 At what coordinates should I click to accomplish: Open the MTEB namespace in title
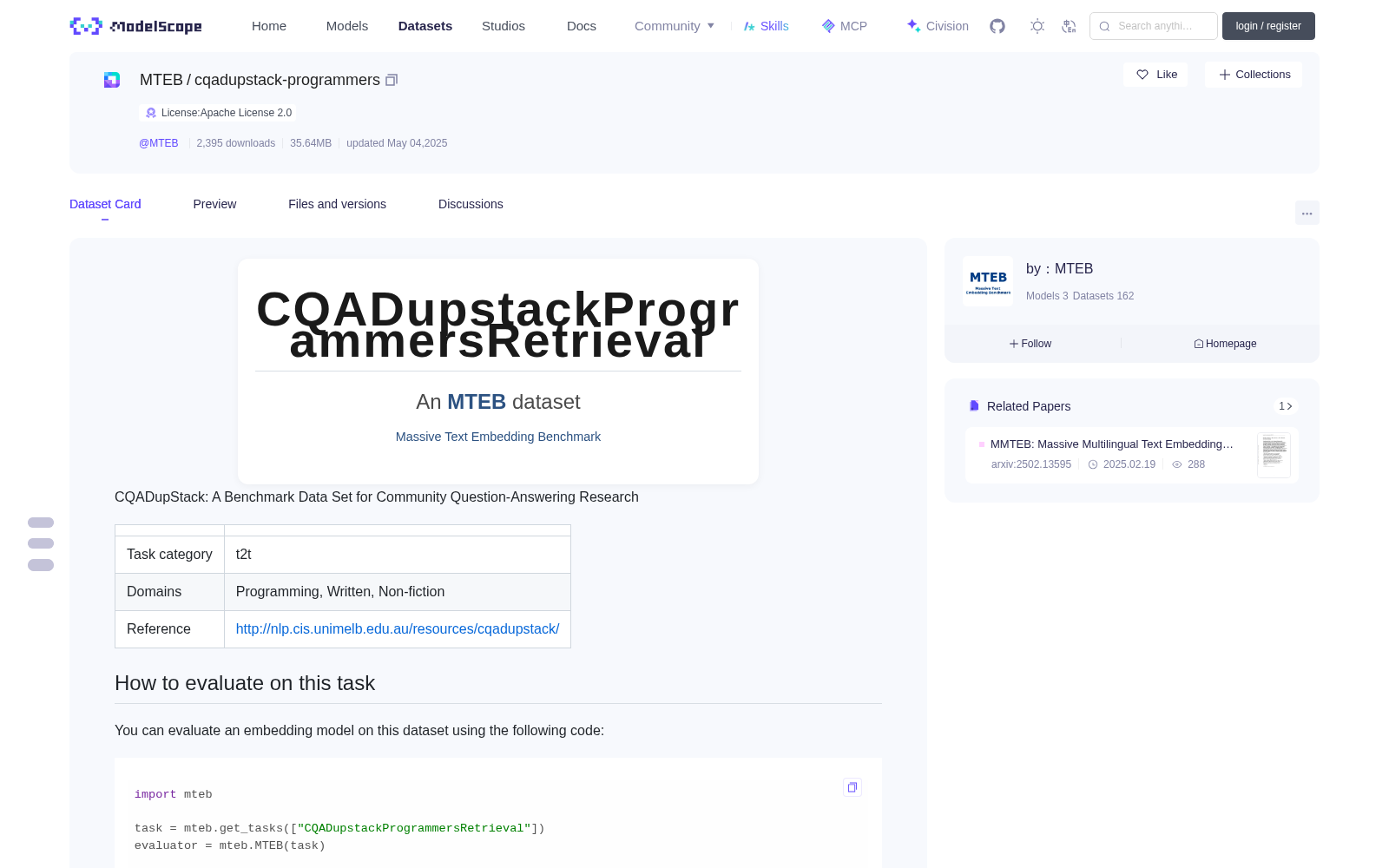point(161,80)
